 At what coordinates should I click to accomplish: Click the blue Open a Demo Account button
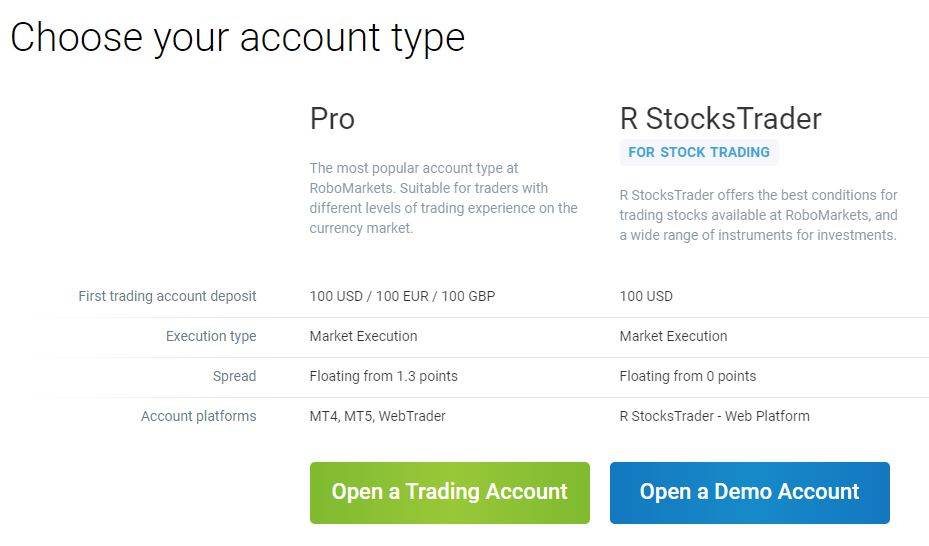click(x=749, y=493)
